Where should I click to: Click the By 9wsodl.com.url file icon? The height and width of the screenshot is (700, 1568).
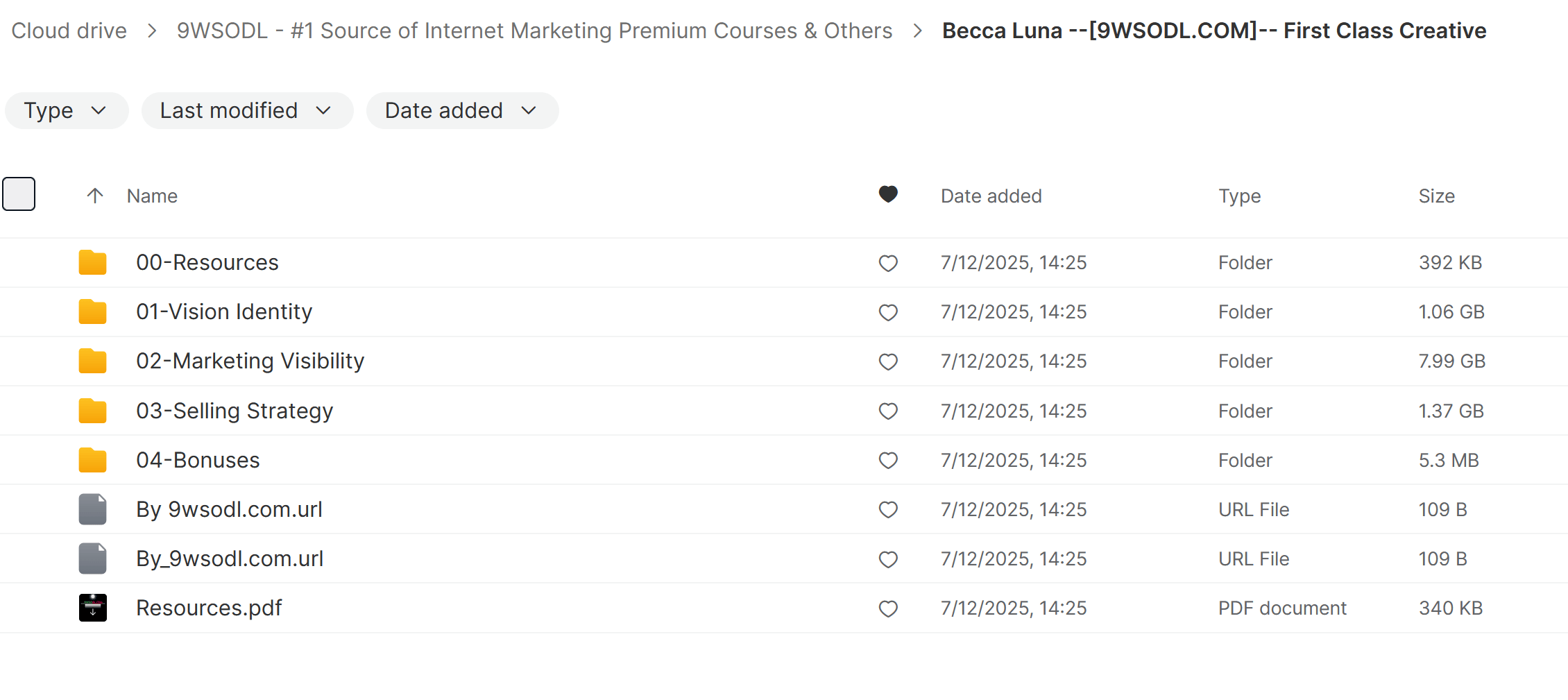click(92, 509)
